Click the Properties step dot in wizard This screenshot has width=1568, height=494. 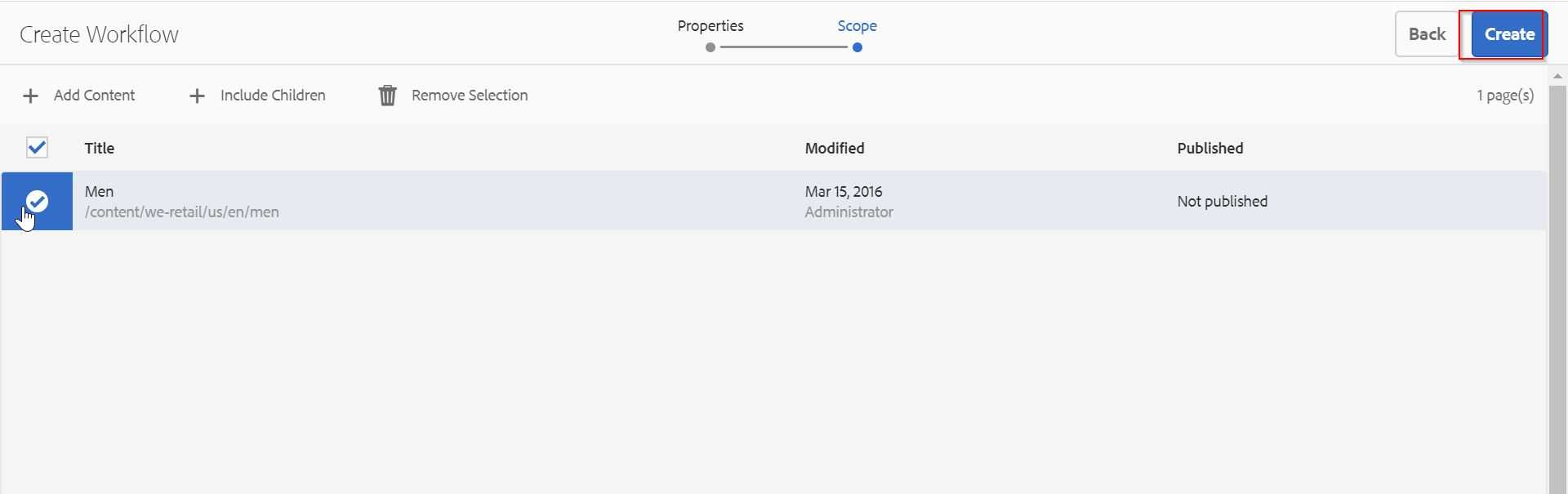click(710, 47)
